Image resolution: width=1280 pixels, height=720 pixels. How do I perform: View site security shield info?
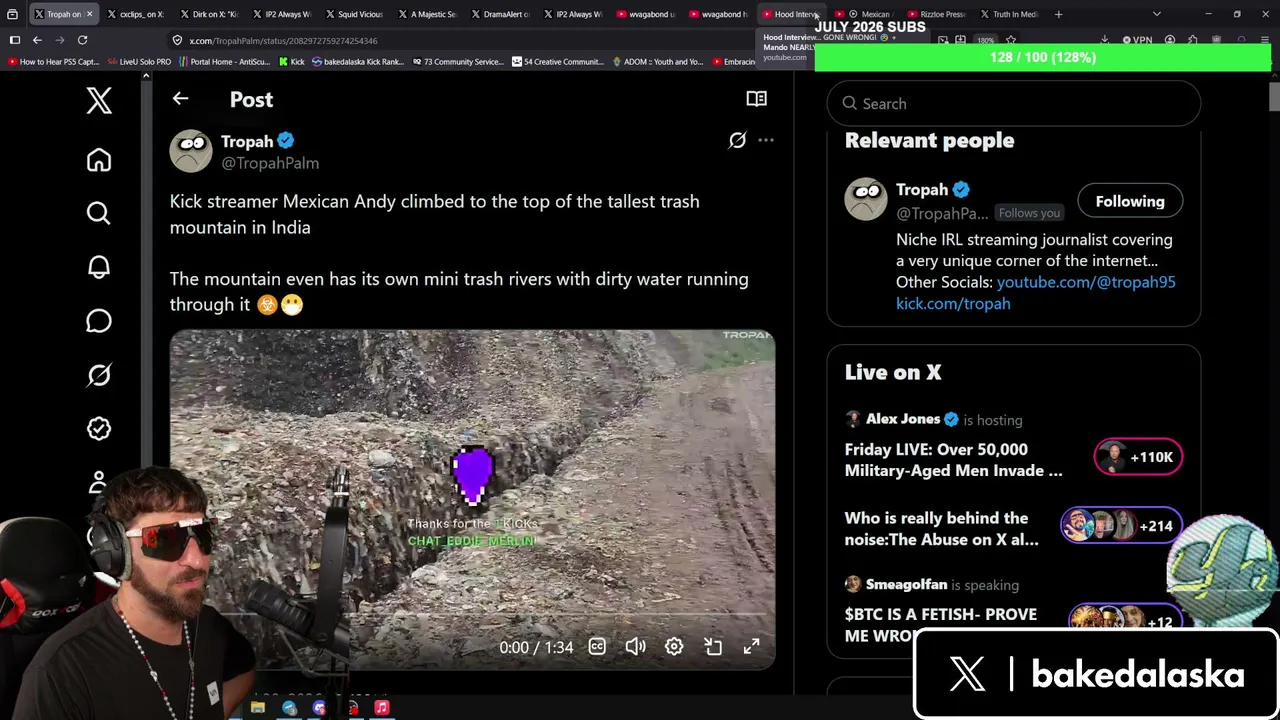(x=177, y=40)
